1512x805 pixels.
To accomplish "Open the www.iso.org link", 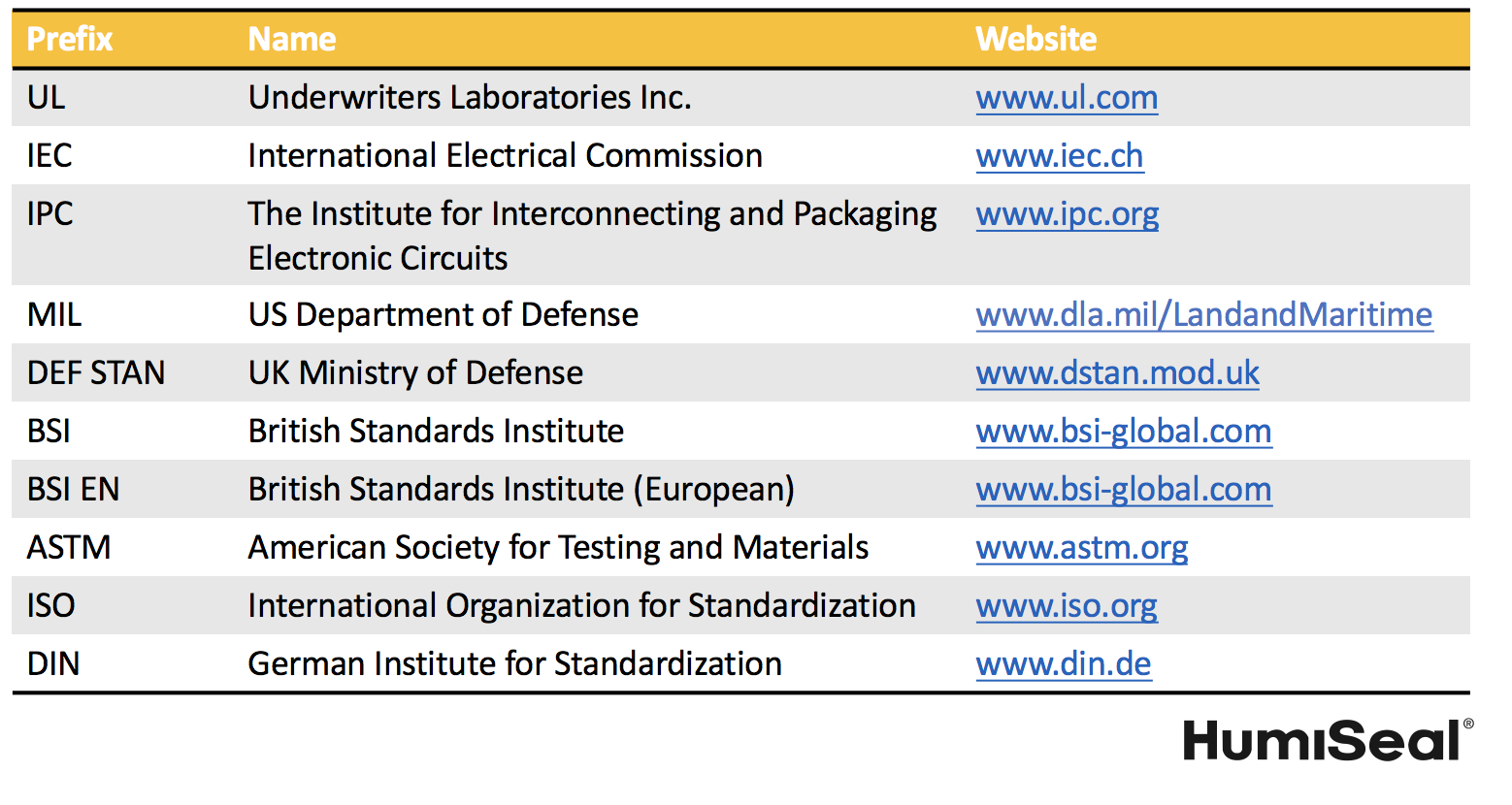I will pos(1066,606).
